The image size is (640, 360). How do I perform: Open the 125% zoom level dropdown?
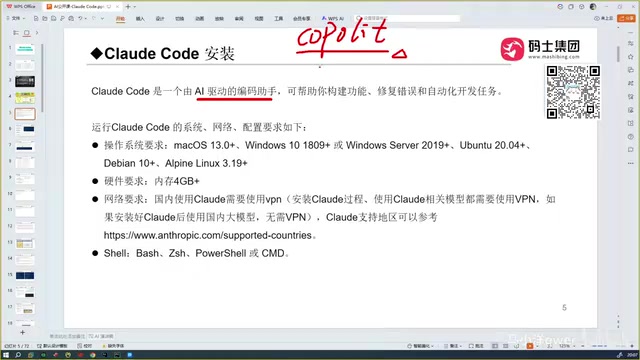click(567, 346)
